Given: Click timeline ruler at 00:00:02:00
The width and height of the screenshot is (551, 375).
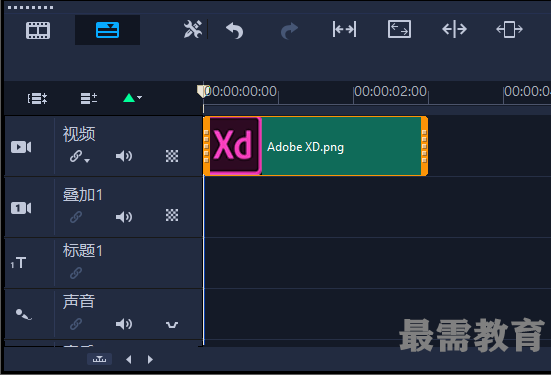Looking at the screenshot, I should [x=390, y=91].
